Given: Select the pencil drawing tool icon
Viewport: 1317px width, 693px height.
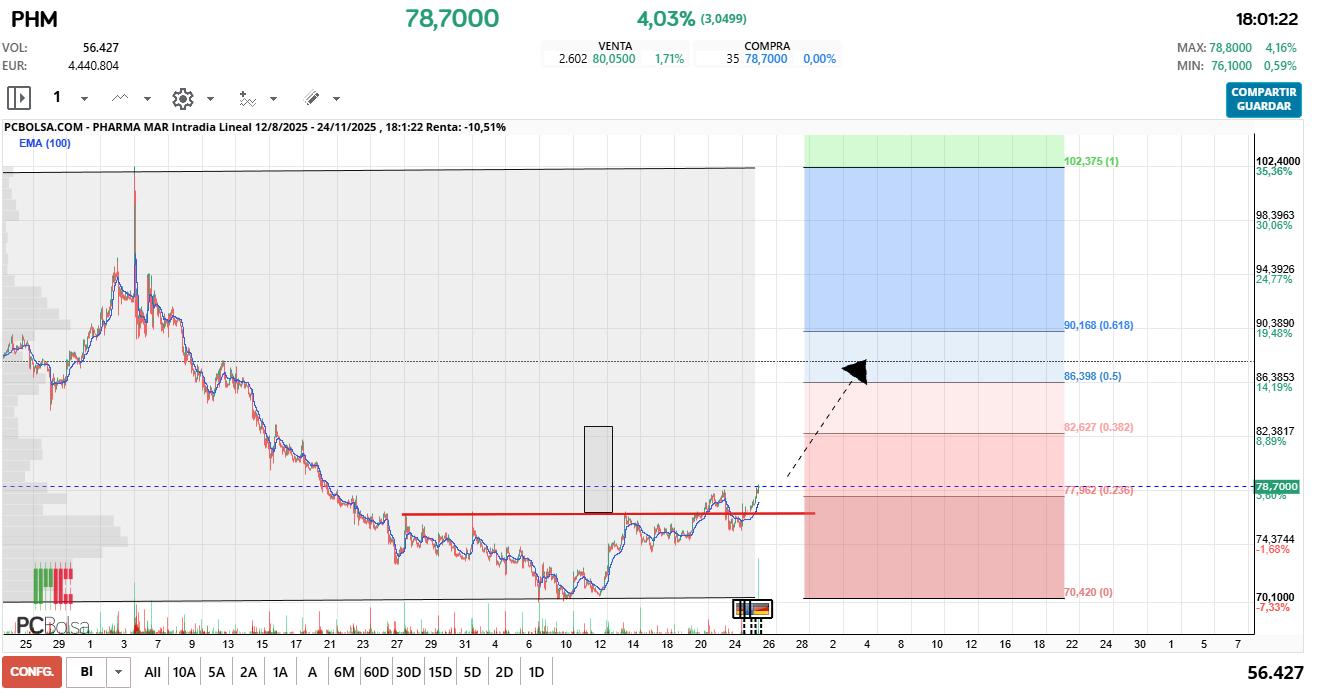Looking at the screenshot, I should [x=311, y=98].
